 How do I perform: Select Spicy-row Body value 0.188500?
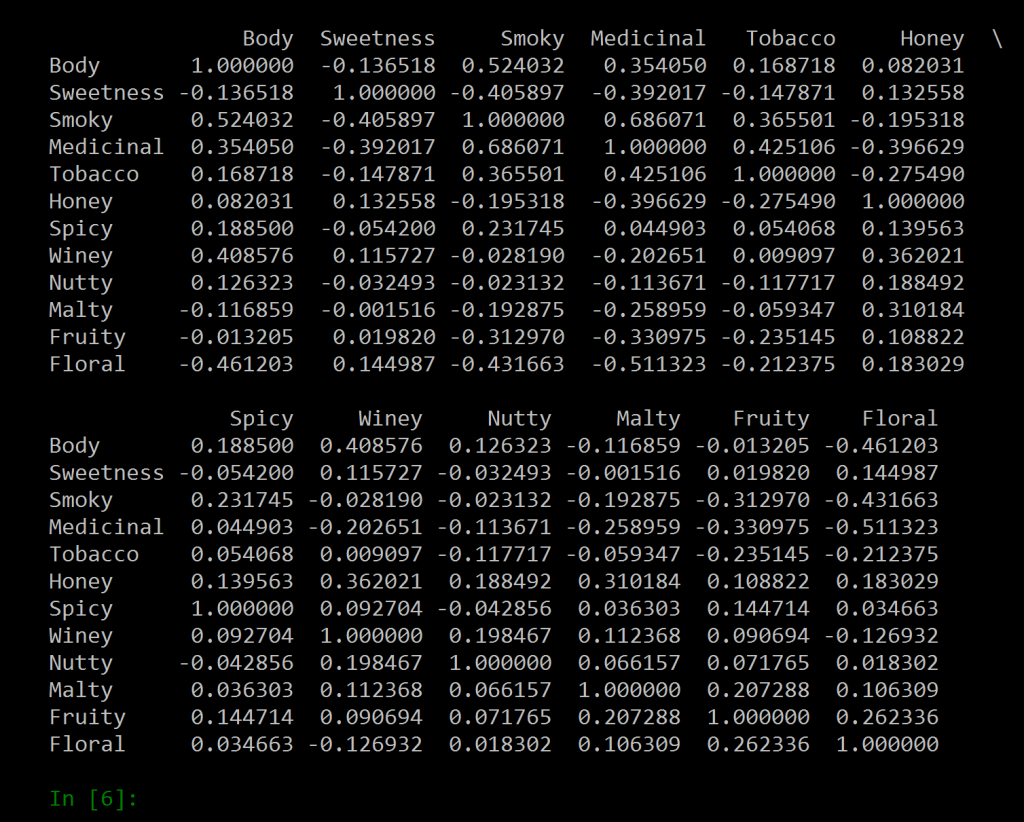[242, 229]
